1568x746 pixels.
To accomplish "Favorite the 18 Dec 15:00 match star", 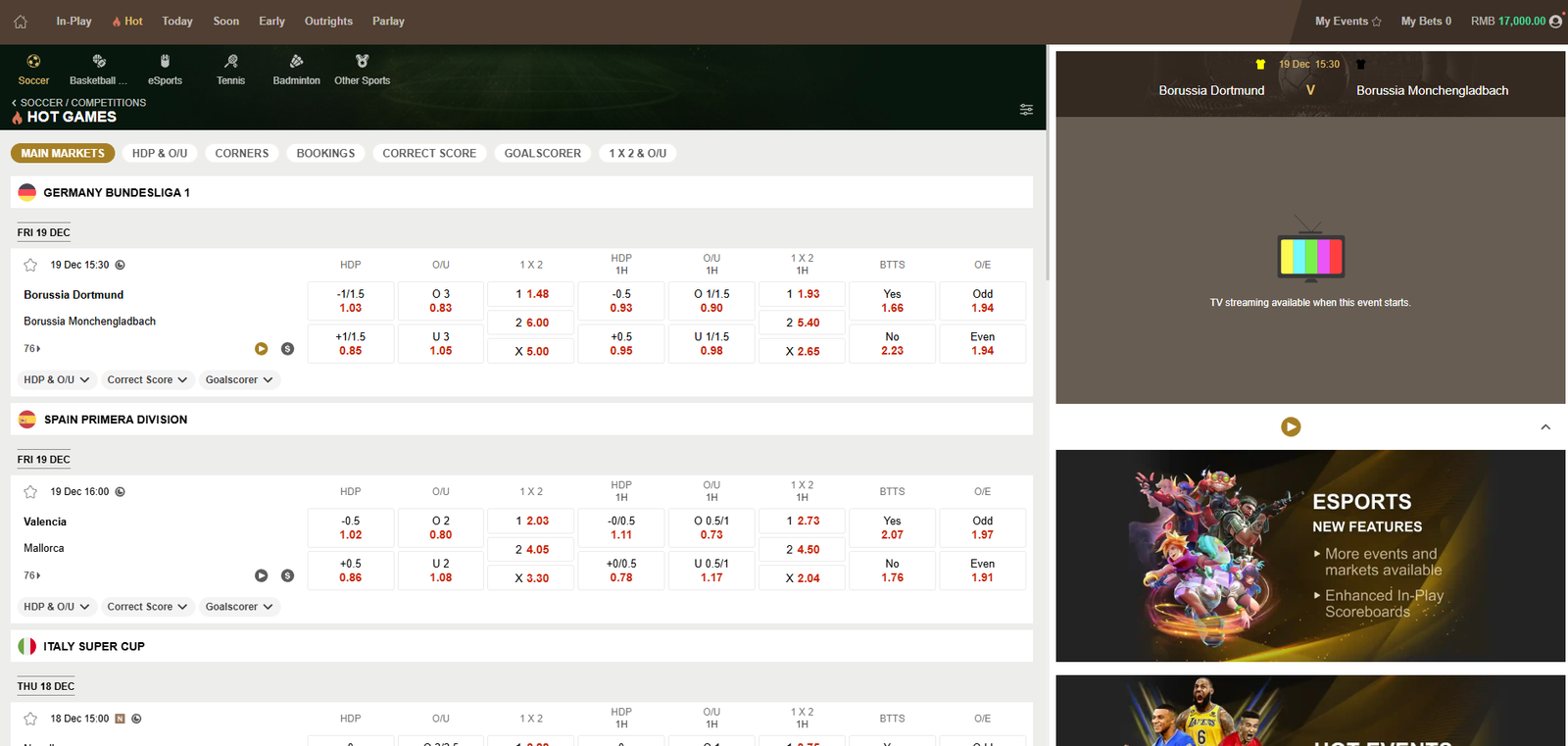I will tap(30, 719).
